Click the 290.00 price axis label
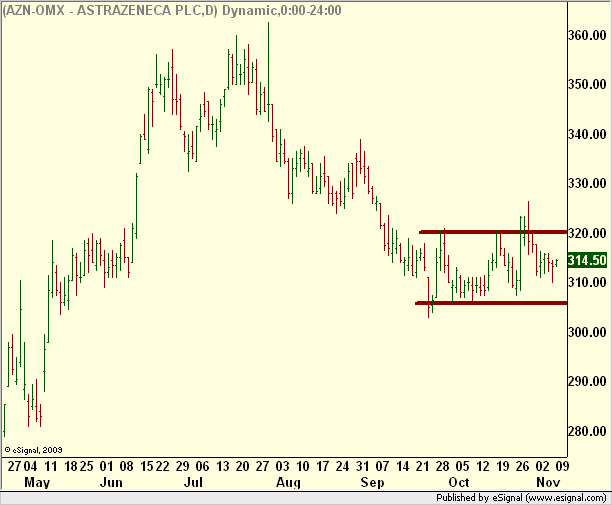Viewport: 612px width, 505px height. (x=587, y=381)
